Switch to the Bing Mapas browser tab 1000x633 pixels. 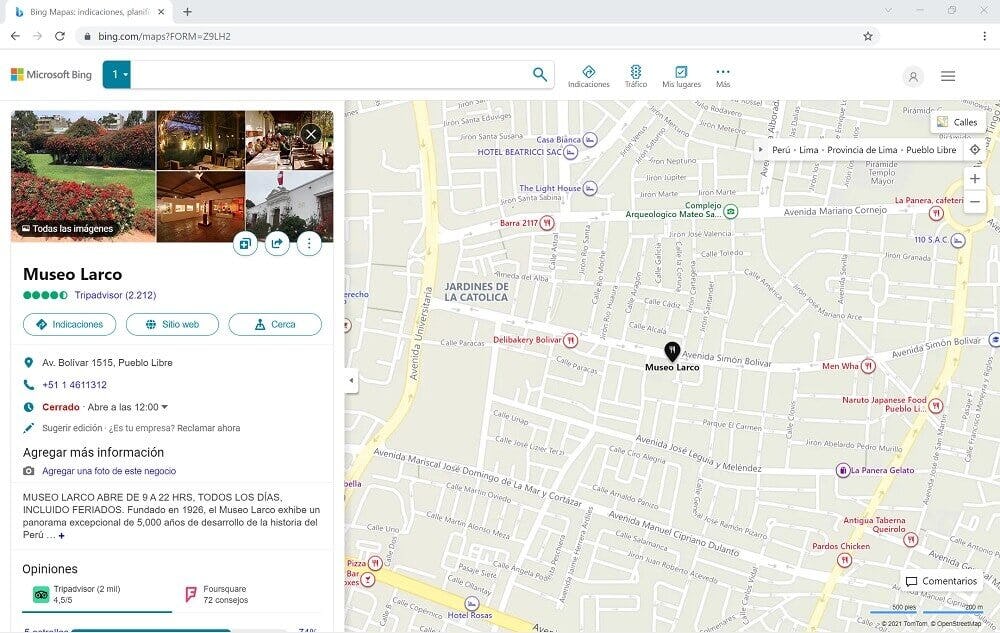click(80, 12)
